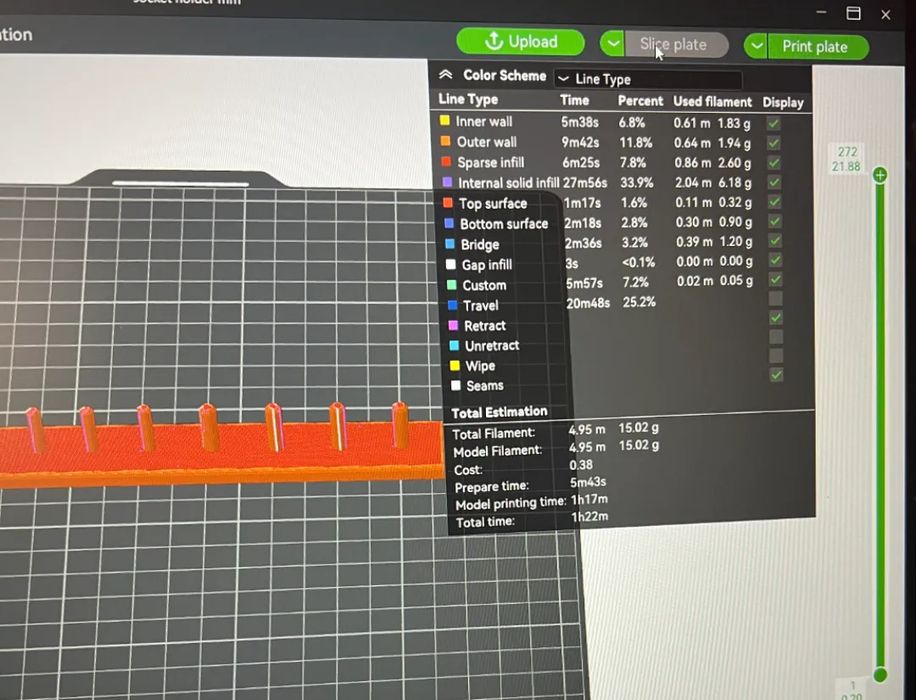Toggle Custom display checkbox
Screen dimensions: 916x700
tap(775, 279)
